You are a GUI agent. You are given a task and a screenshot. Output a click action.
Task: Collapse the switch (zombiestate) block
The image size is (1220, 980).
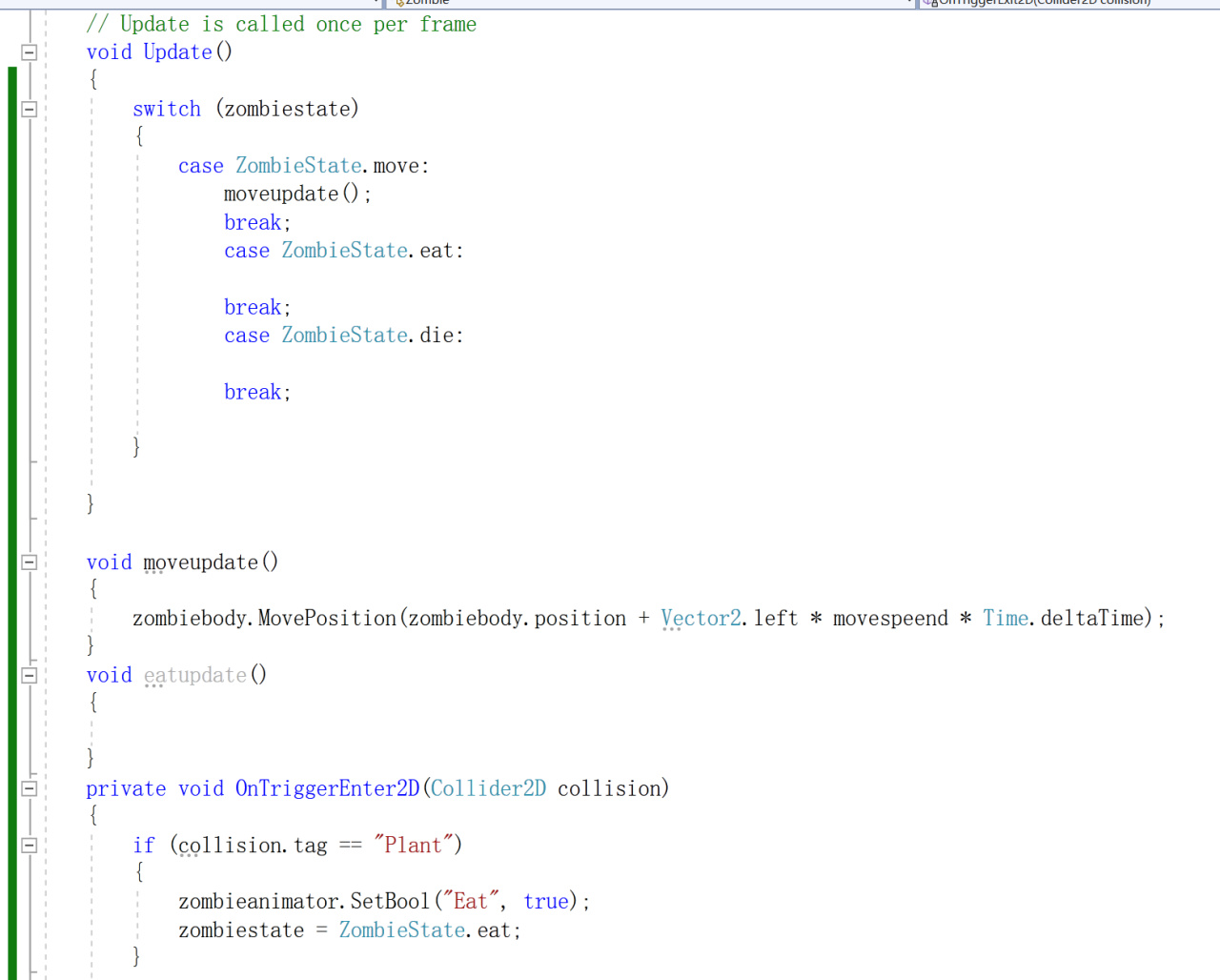click(30, 109)
